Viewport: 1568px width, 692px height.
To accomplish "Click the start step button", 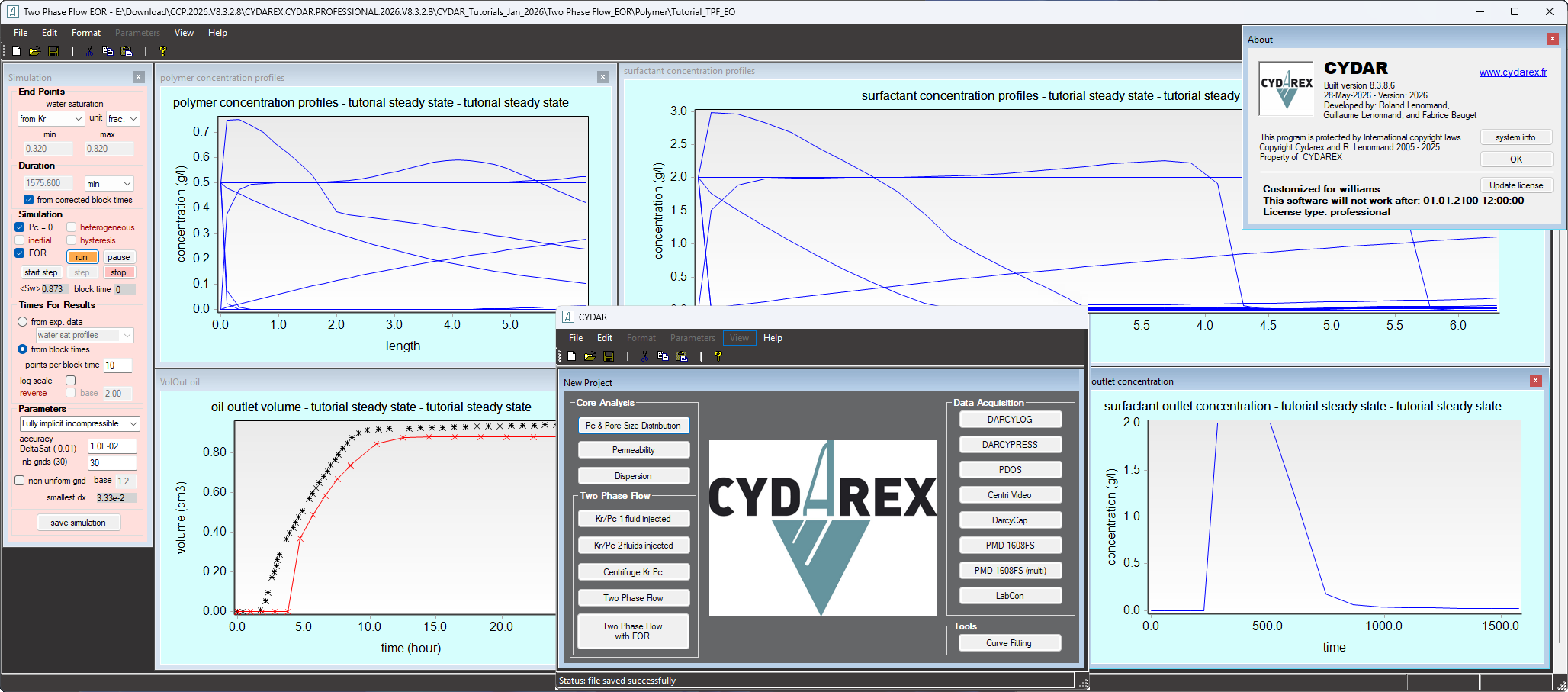I will click(x=40, y=272).
